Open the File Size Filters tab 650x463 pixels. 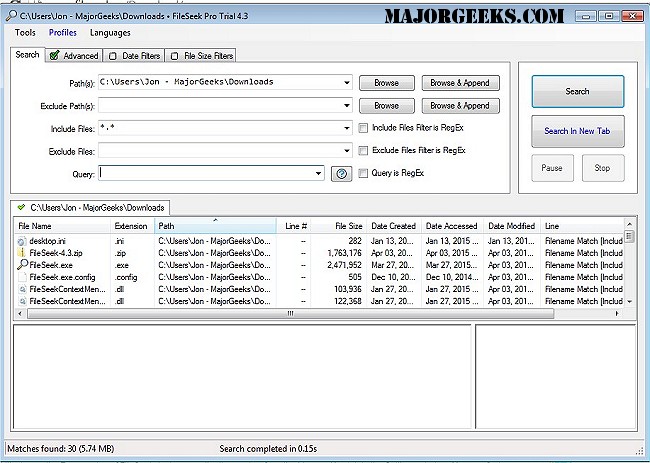point(201,56)
